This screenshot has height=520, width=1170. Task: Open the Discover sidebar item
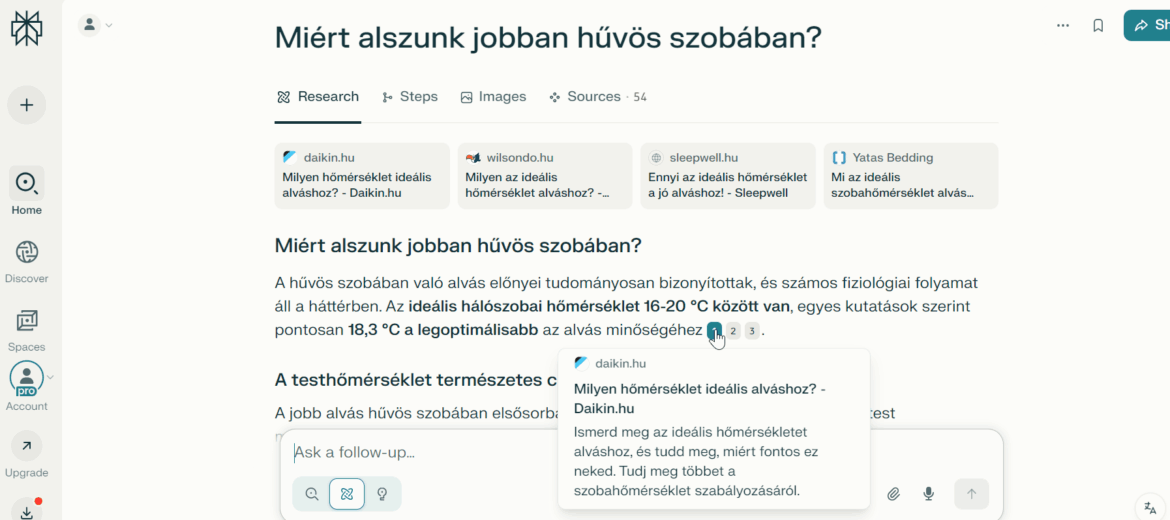(26, 262)
